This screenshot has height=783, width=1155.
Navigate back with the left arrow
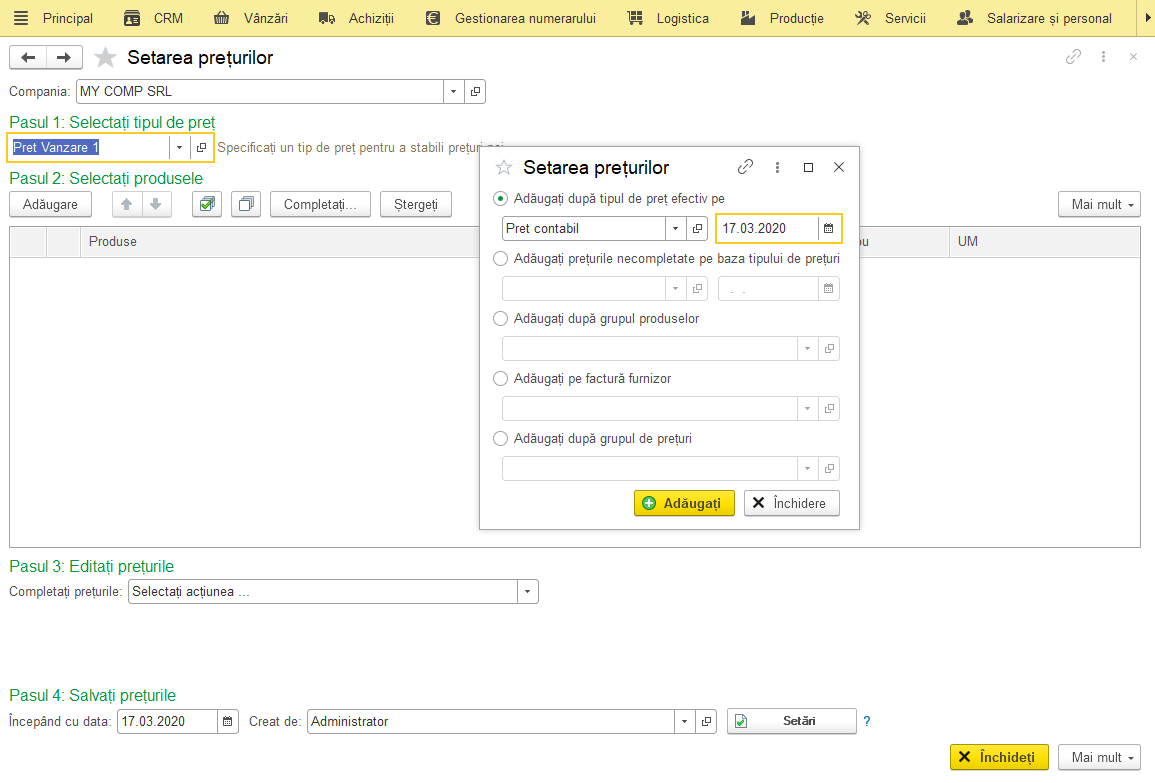point(28,57)
